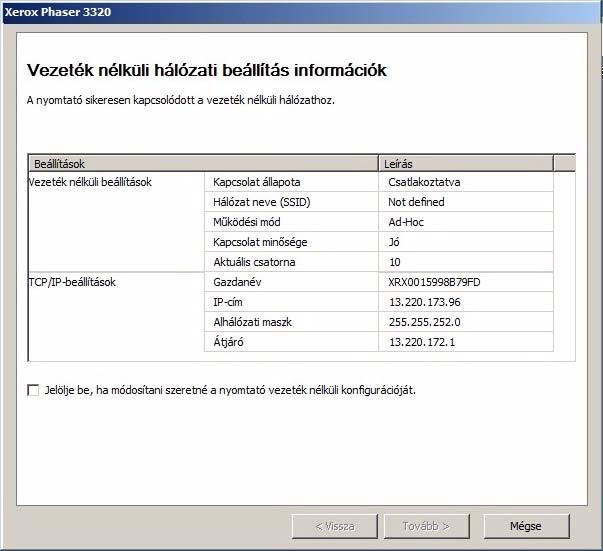Screen dimensions: 603x551
Task: Click the Mégse cancel button
Action: click(526, 526)
